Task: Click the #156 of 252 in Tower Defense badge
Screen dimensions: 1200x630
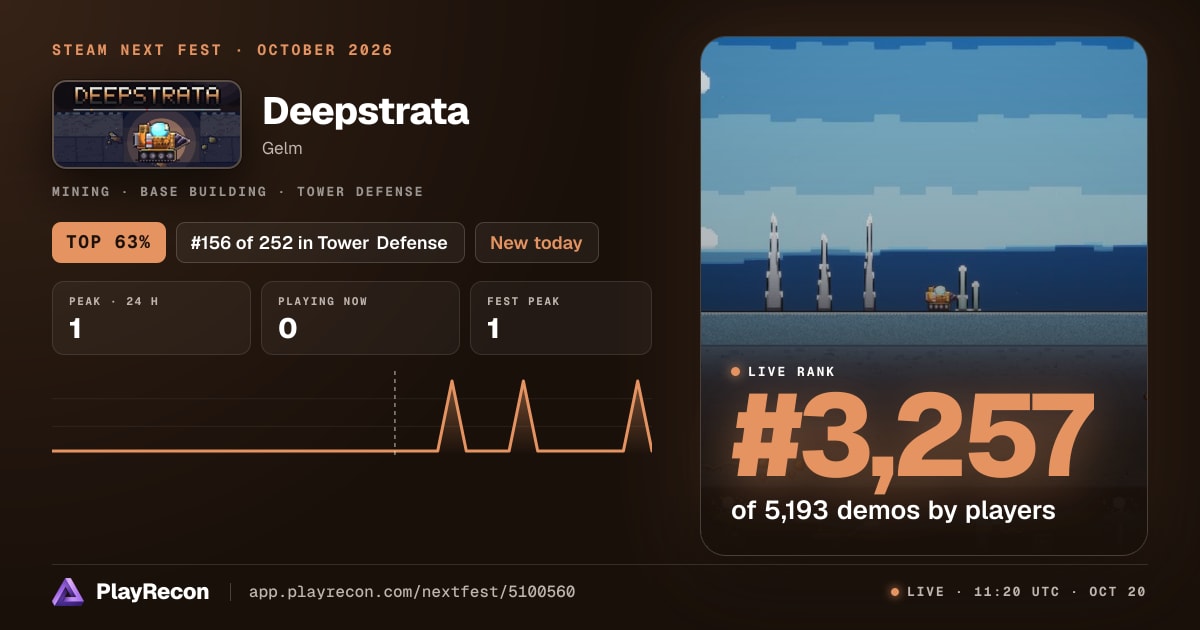Action: point(320,242)
